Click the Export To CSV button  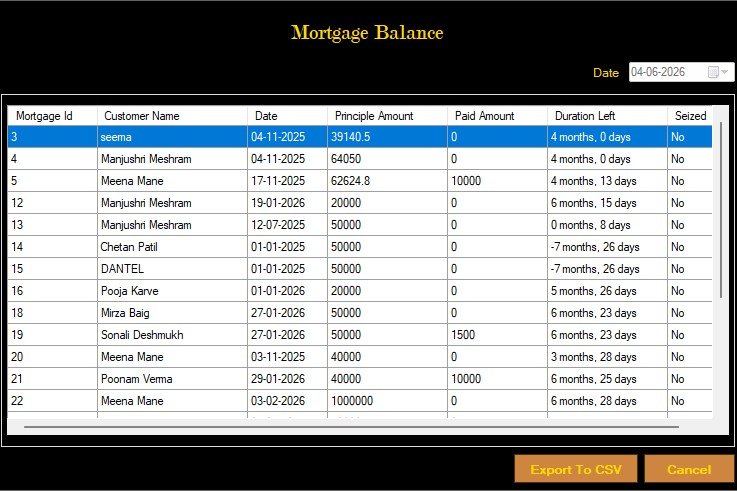[576, 469]
